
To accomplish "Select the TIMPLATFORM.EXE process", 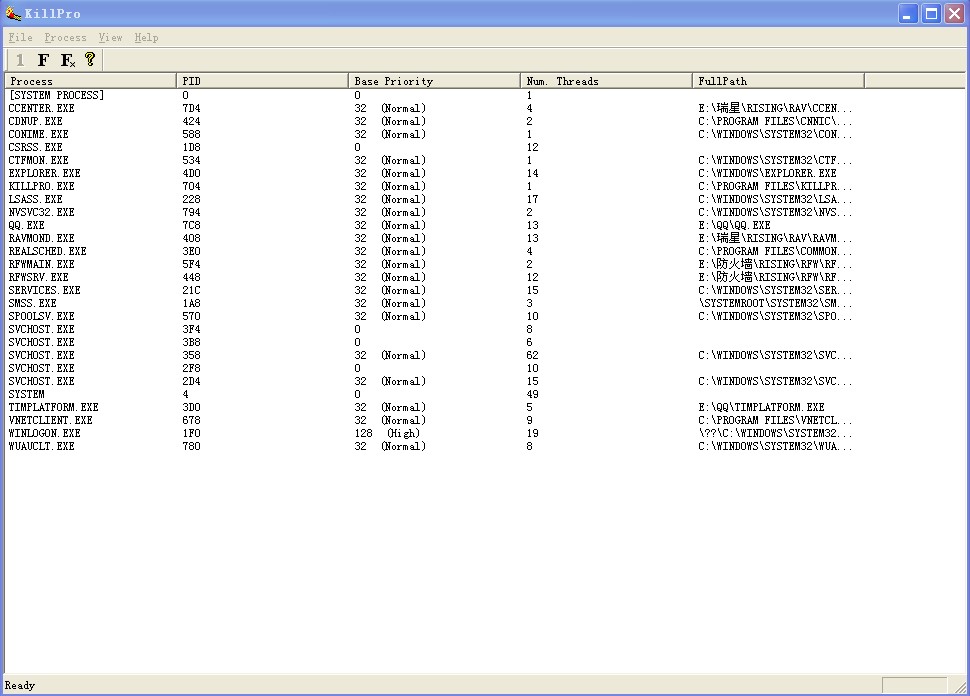I will (x=53, y=408).
